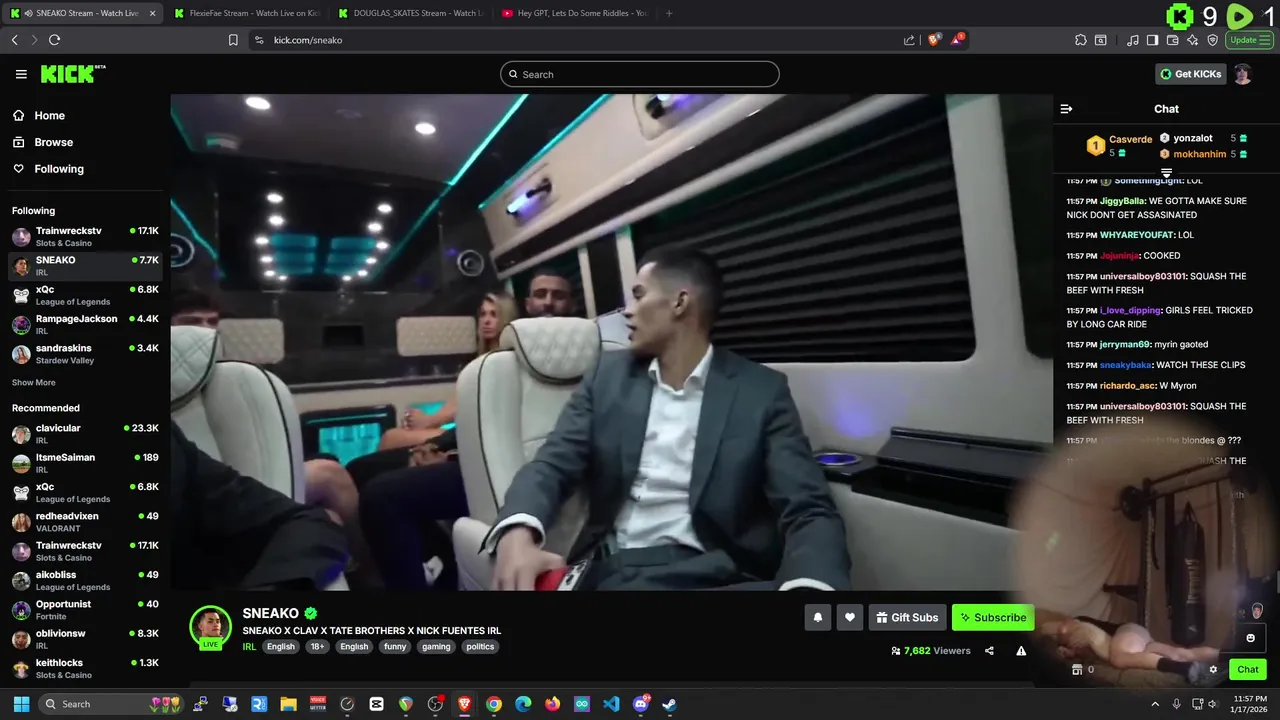
Task: Open the channel shop icon in chat
Action: (x=1077, y=670)
